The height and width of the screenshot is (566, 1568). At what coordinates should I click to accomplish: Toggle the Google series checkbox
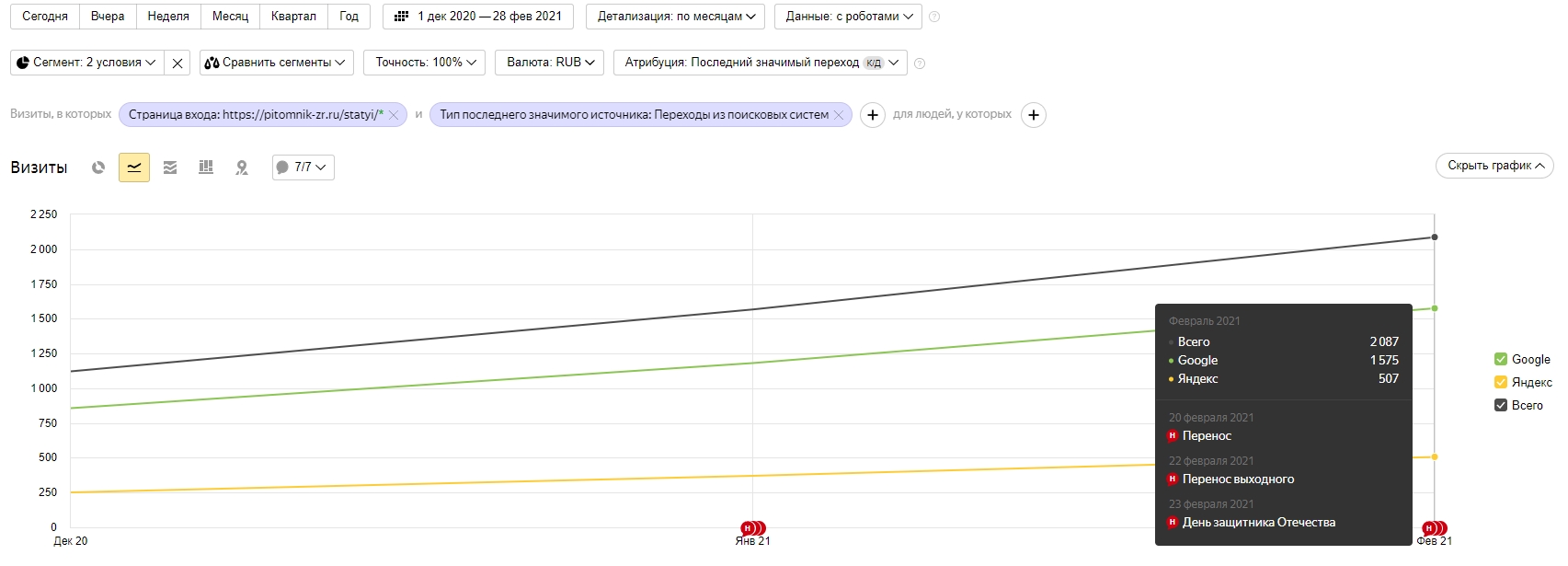(x=1501, y=360)
